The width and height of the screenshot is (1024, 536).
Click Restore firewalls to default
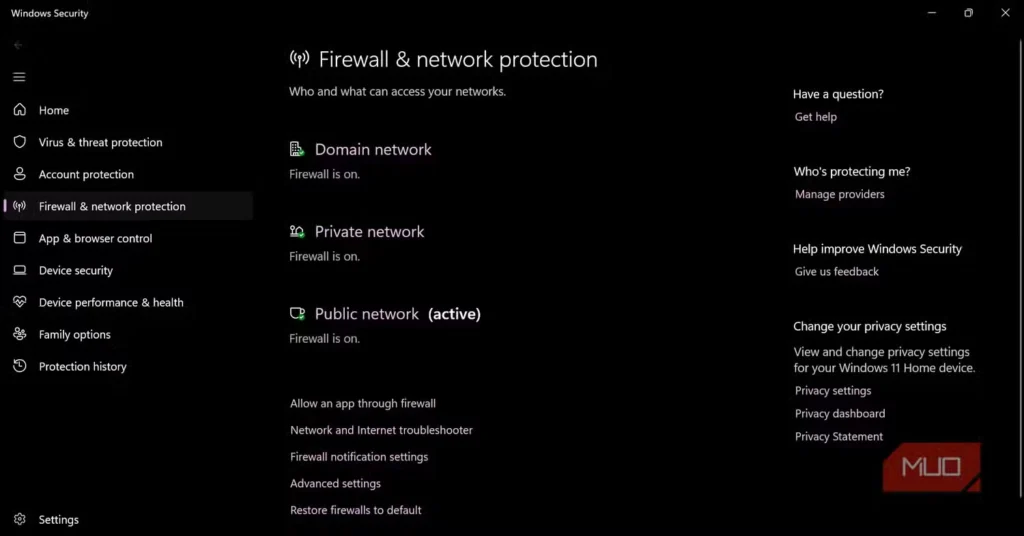356,510
